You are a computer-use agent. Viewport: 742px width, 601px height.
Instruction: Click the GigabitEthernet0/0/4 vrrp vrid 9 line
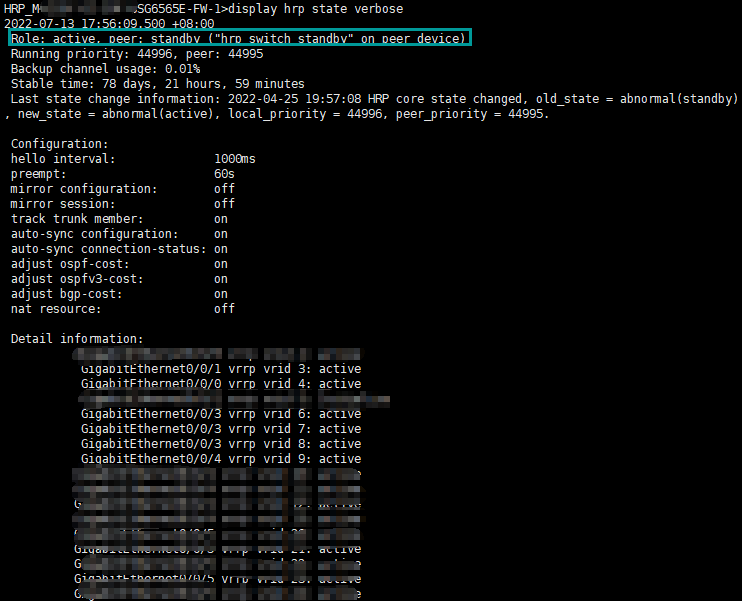(x=221, y=459)
